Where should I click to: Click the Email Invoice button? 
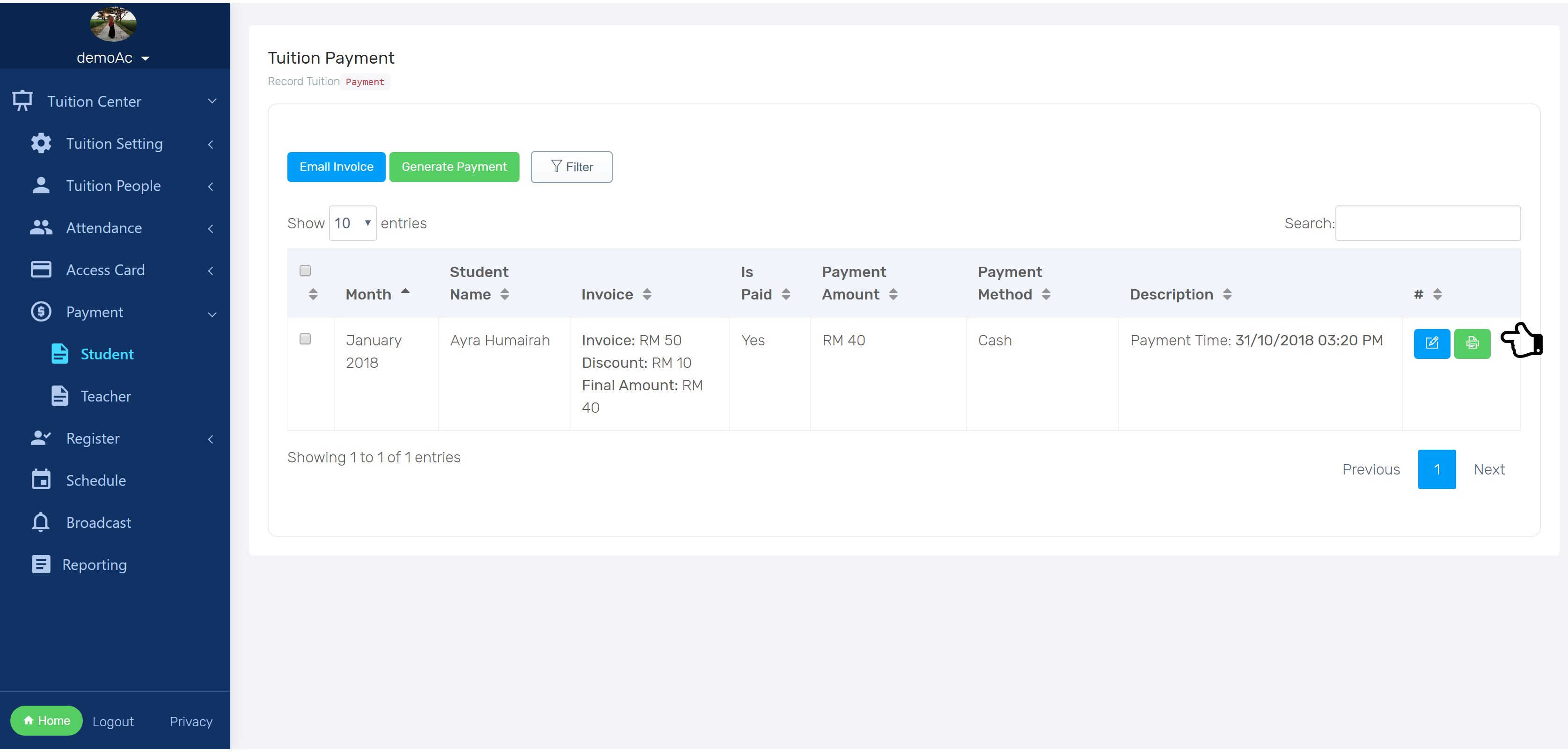pos(336,167)
